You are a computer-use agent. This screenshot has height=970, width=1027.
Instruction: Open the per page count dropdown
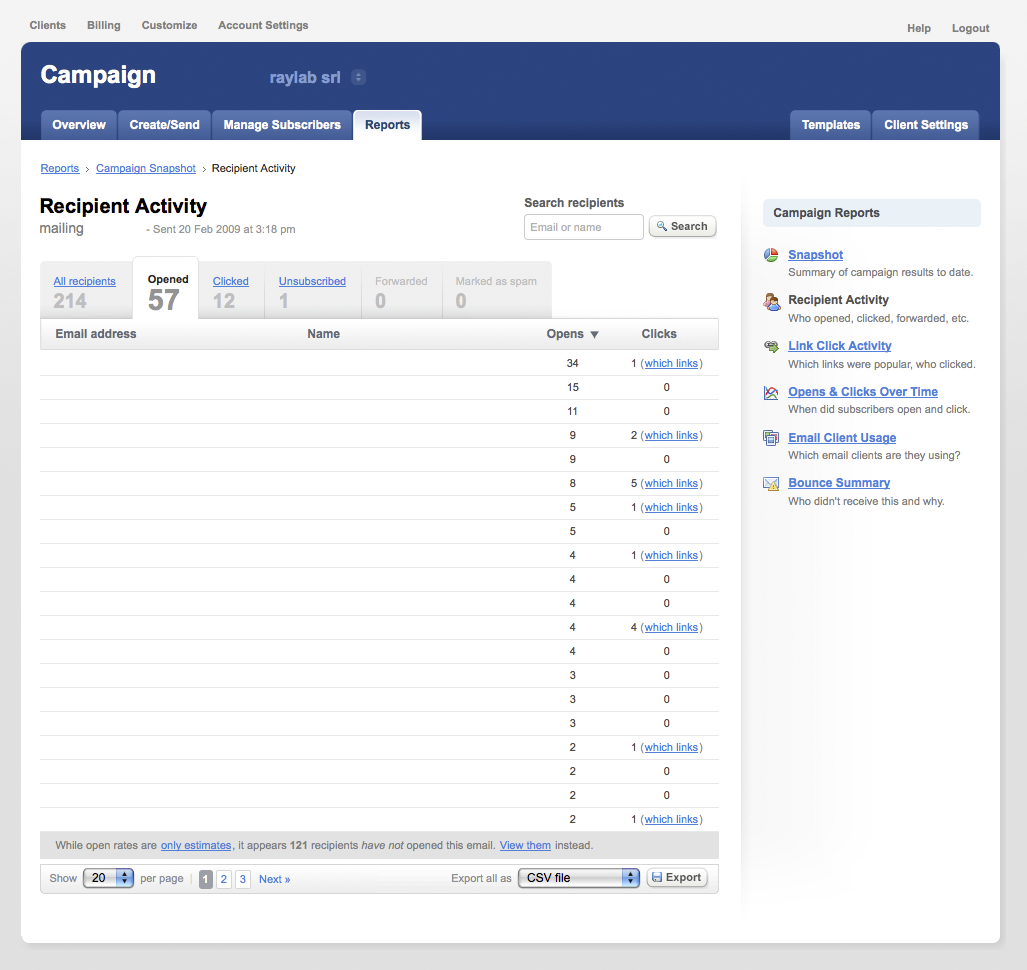tap(109, 878)
